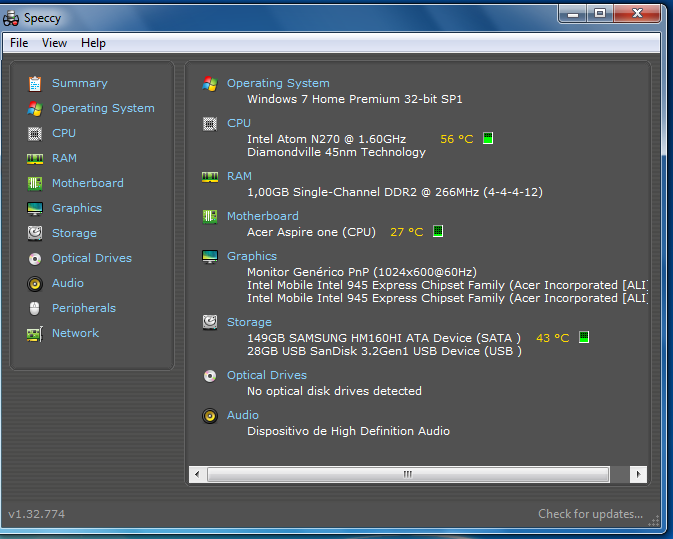Click Windows 7 Home Premium 32-bit SP1 text

click(355, 99)
